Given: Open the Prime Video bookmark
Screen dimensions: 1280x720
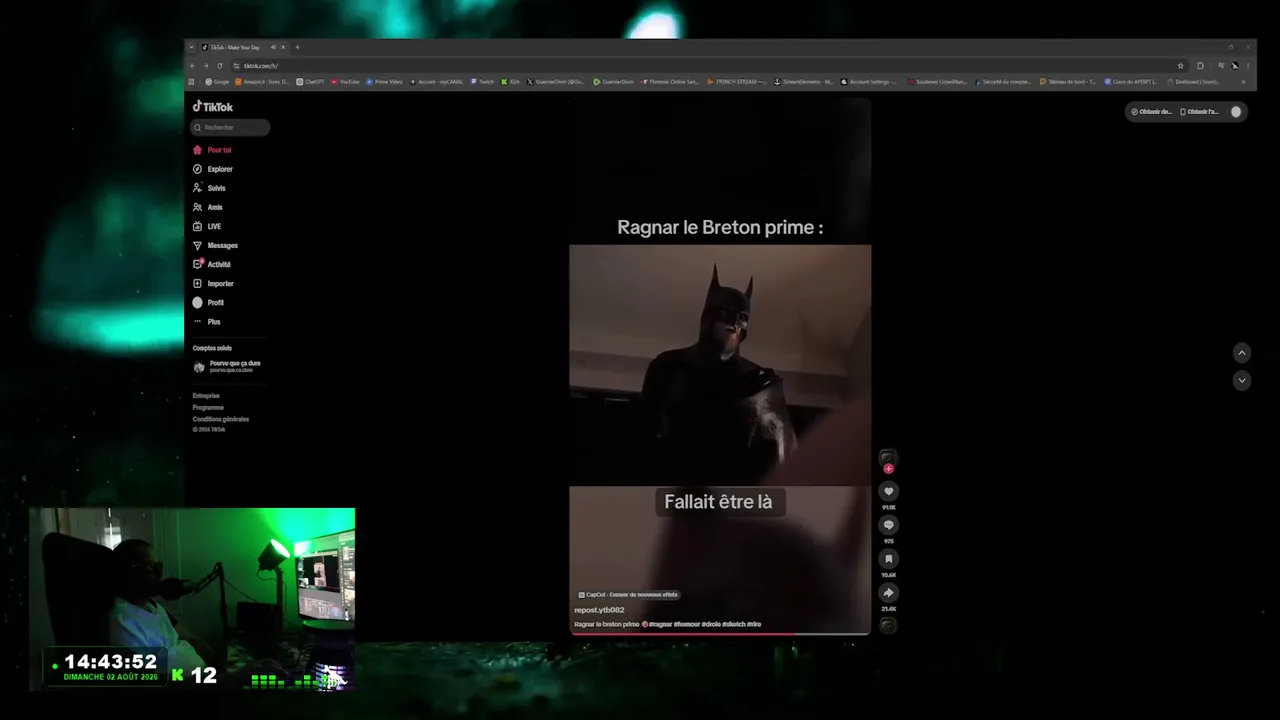Looking at the screenshot, I should tap(385, 82).
